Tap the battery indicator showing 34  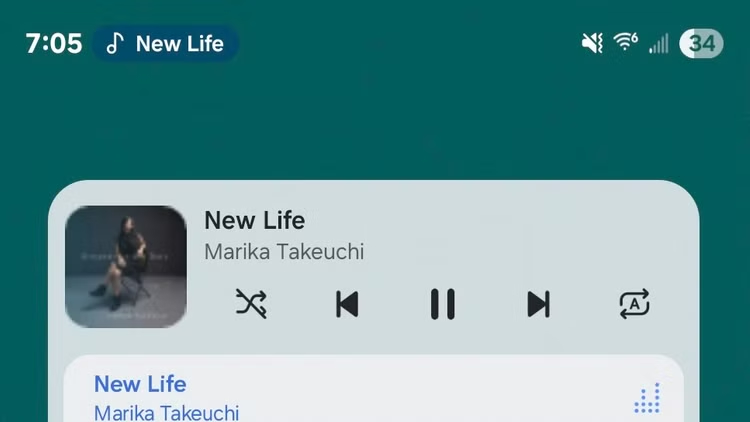point(701,44)
